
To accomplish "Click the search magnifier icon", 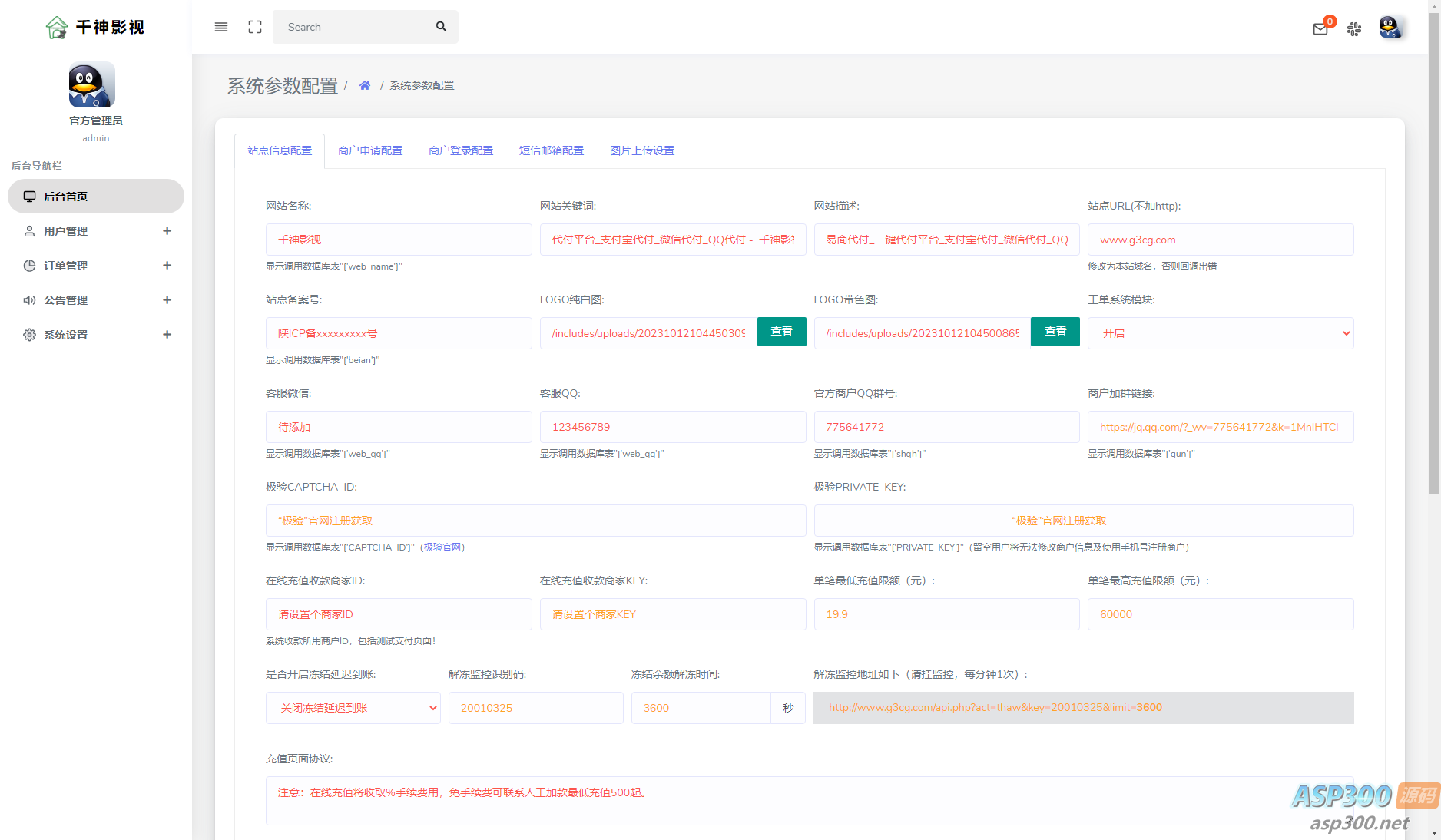I will 441,26.
